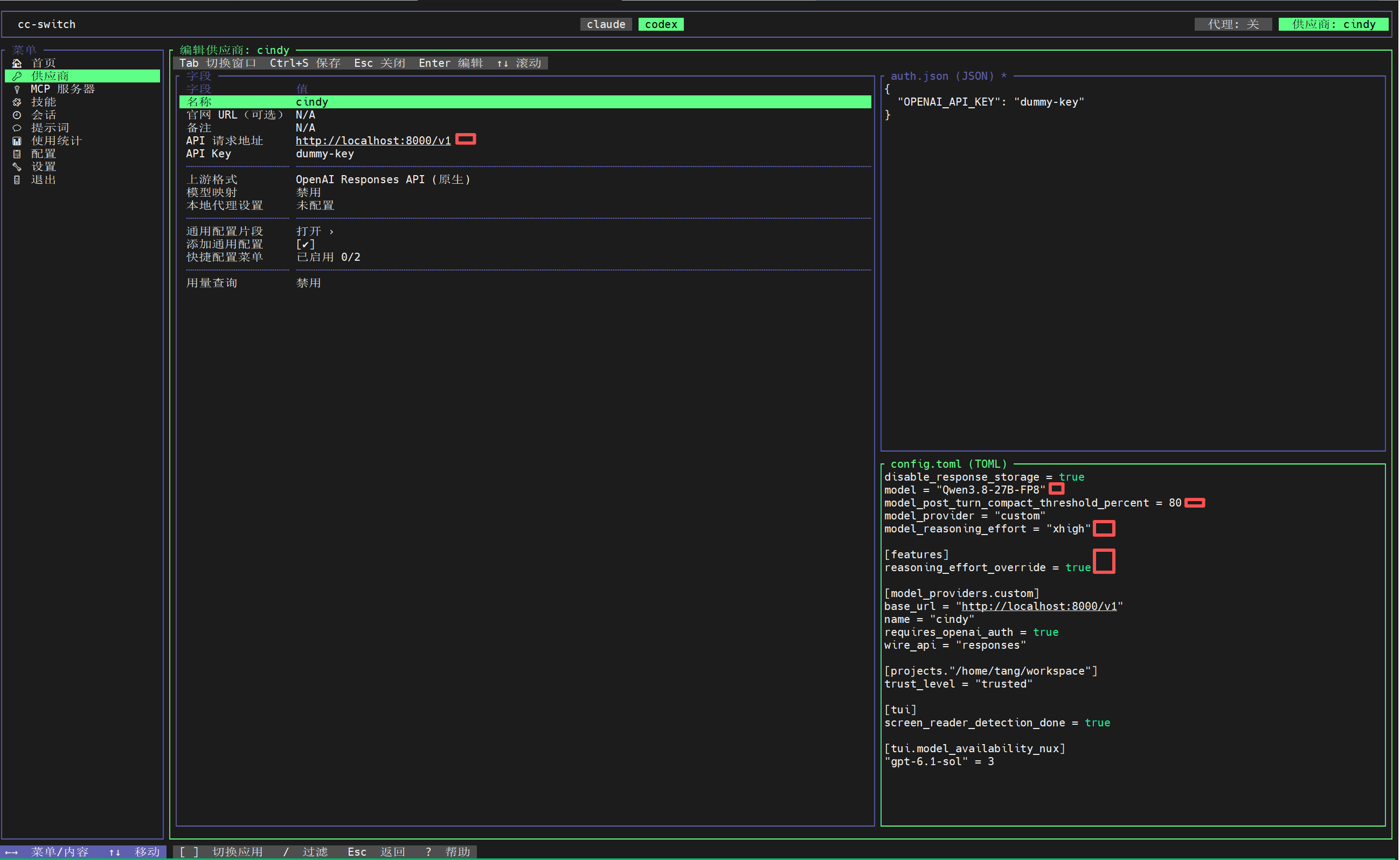Click the chart icon beside 使用统计
1400x860 pixels.
tap(17, 141)
